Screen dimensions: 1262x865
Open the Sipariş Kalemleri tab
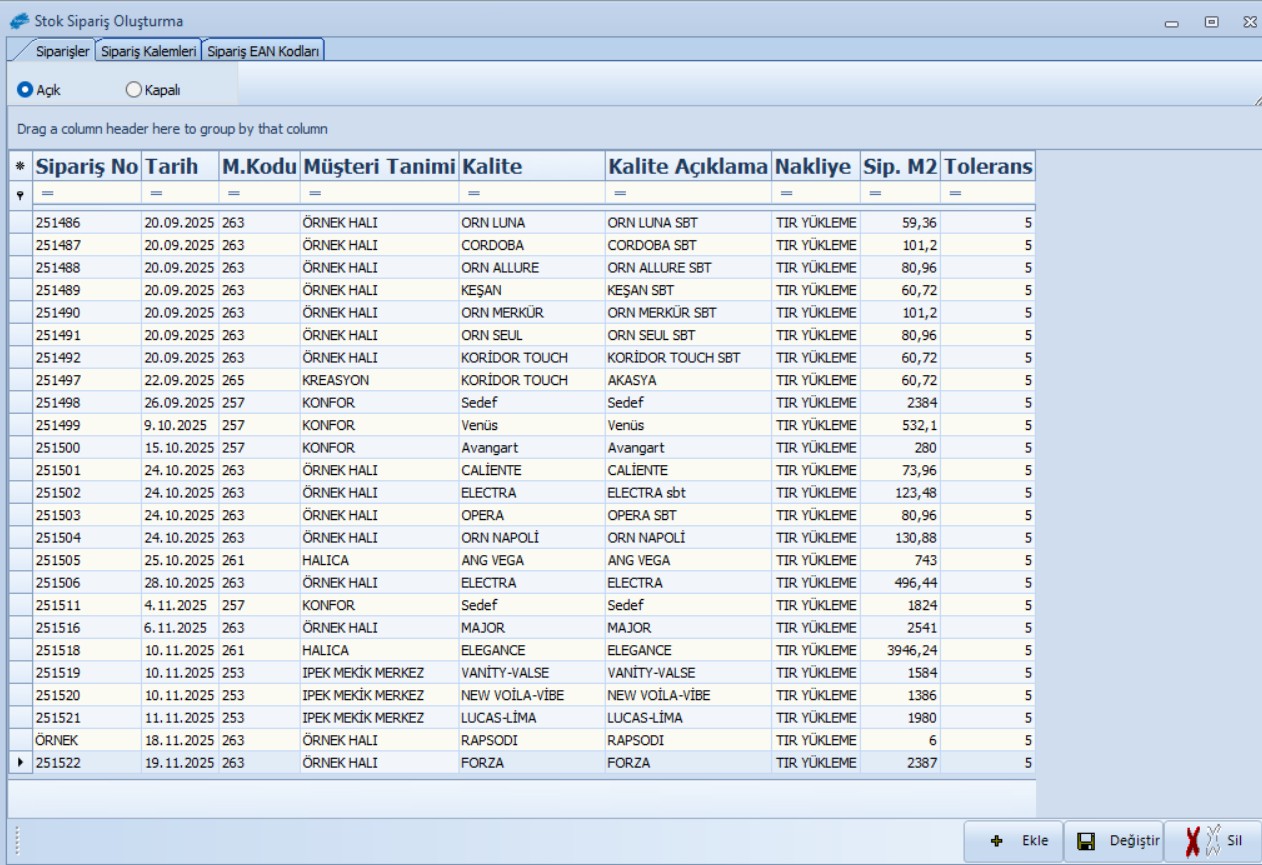click(x=149, y=51)
